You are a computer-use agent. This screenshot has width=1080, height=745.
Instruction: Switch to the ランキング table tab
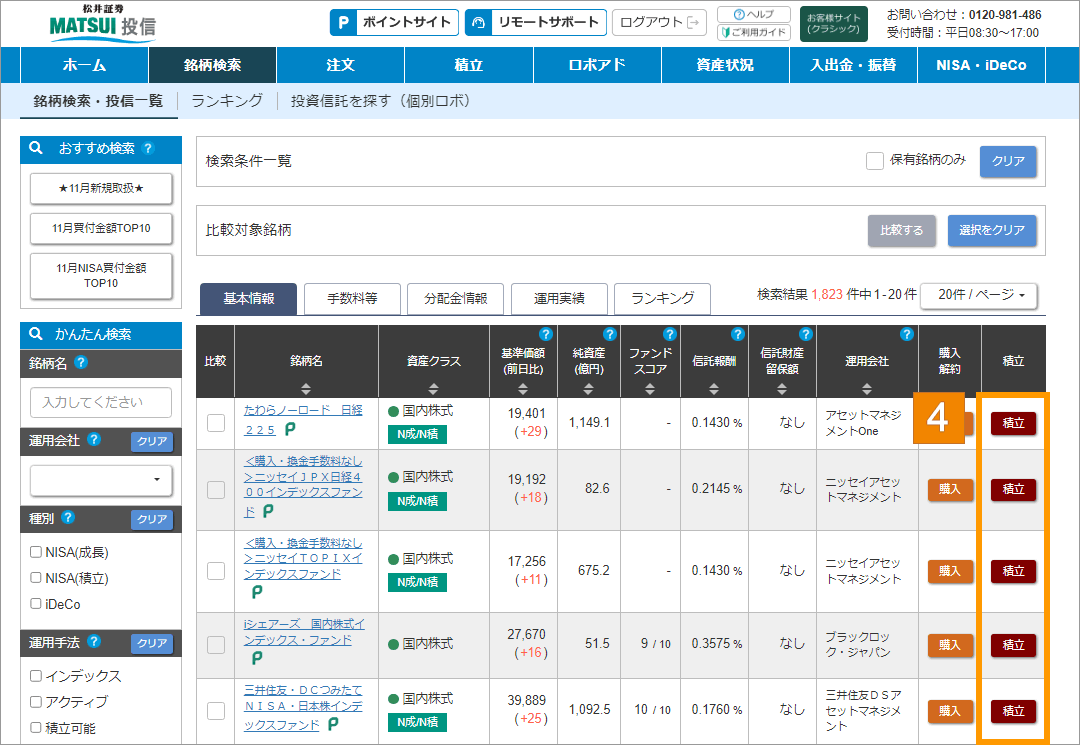(663, 299)
